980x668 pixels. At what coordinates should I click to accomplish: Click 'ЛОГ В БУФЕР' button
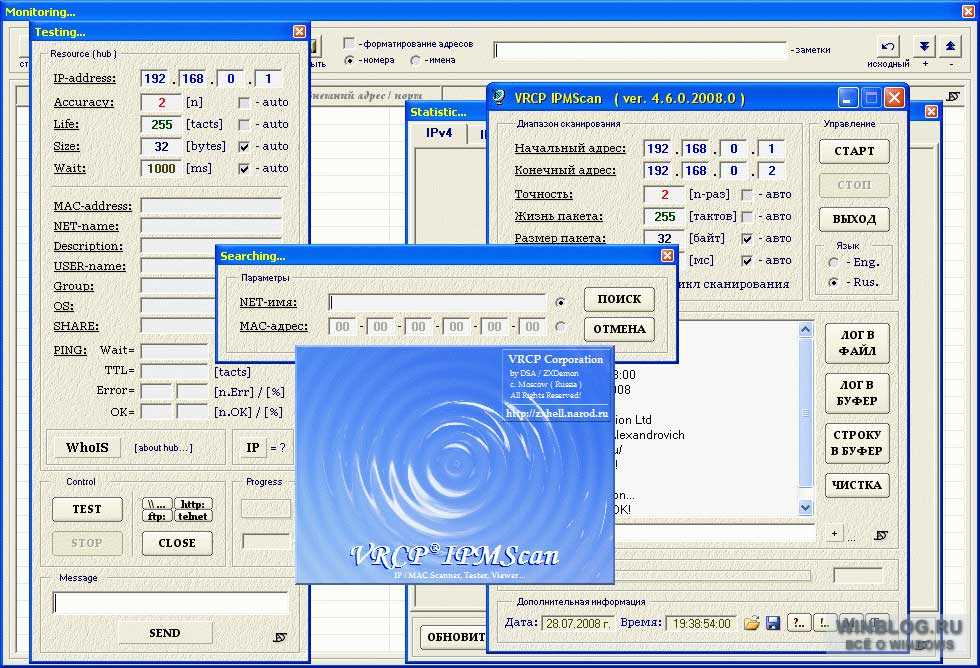tap(857, 393)
